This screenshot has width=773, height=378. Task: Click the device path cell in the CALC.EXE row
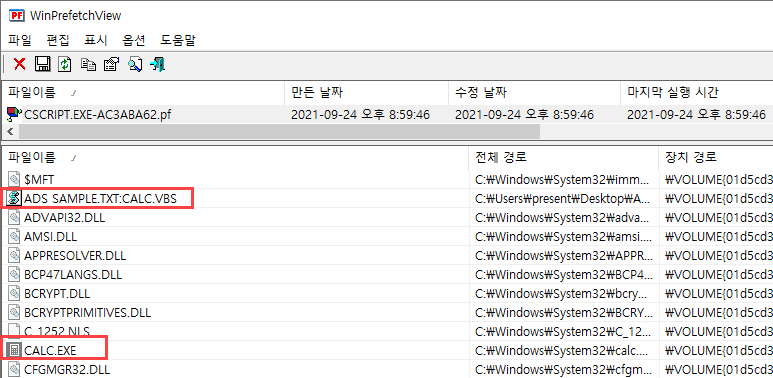point(716,350)
